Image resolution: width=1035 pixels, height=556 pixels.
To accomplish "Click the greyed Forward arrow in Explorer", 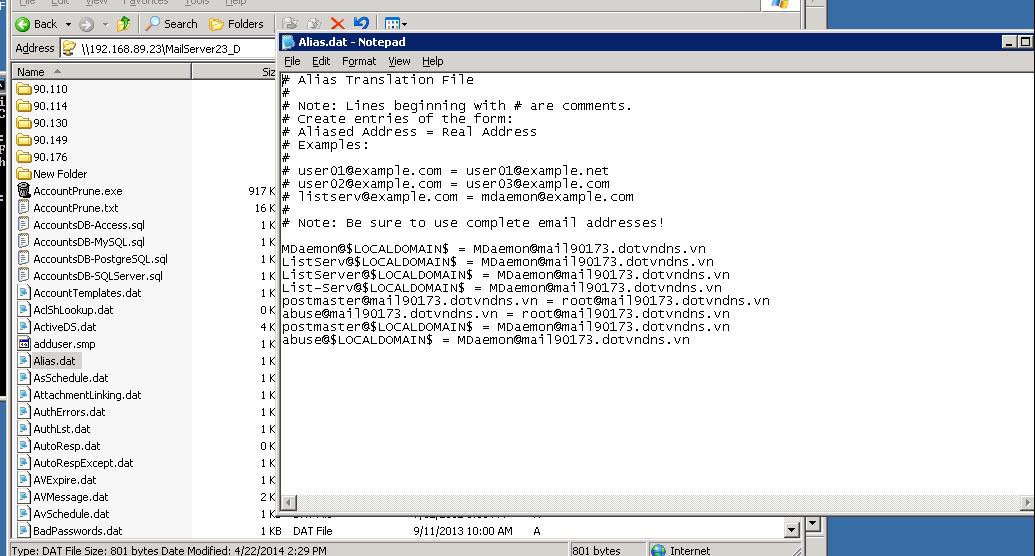I will [86, 24].
